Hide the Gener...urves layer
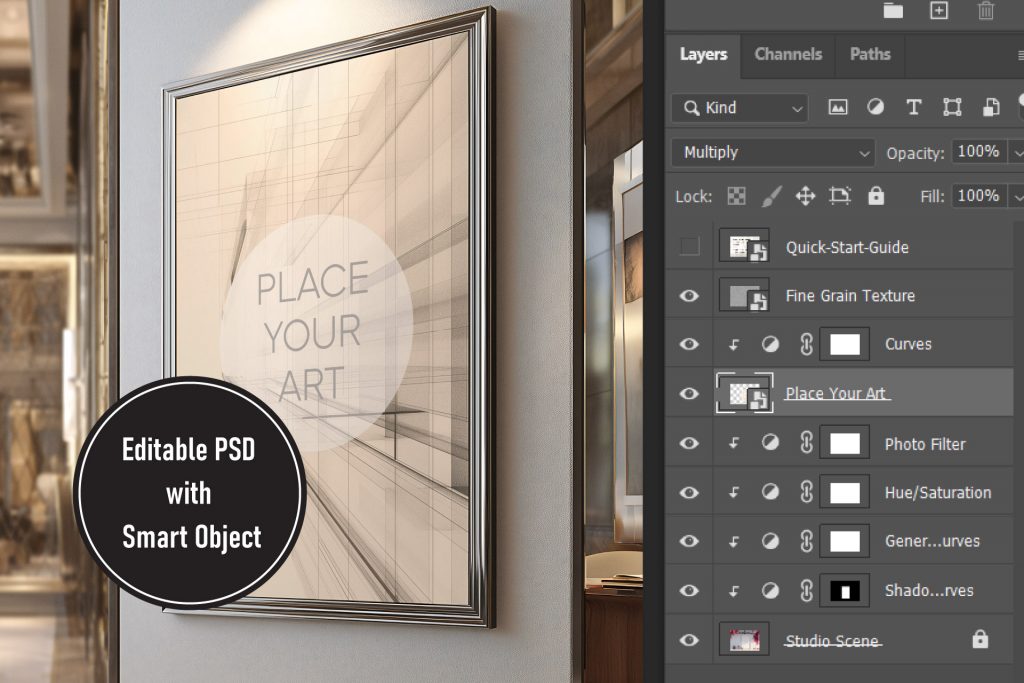The height and width of the screenshot is (683, 1024). [x=689, y=541]
